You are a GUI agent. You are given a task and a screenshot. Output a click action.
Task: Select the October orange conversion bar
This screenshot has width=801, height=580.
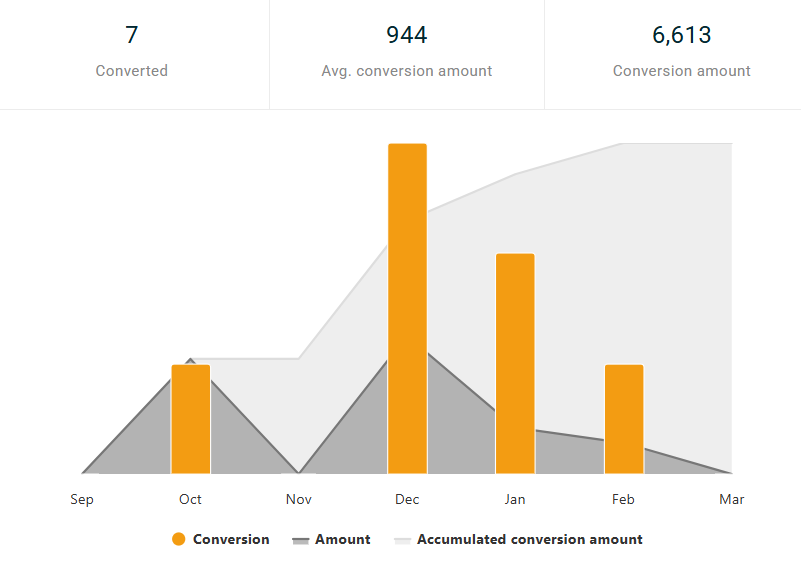pos(190,419)
